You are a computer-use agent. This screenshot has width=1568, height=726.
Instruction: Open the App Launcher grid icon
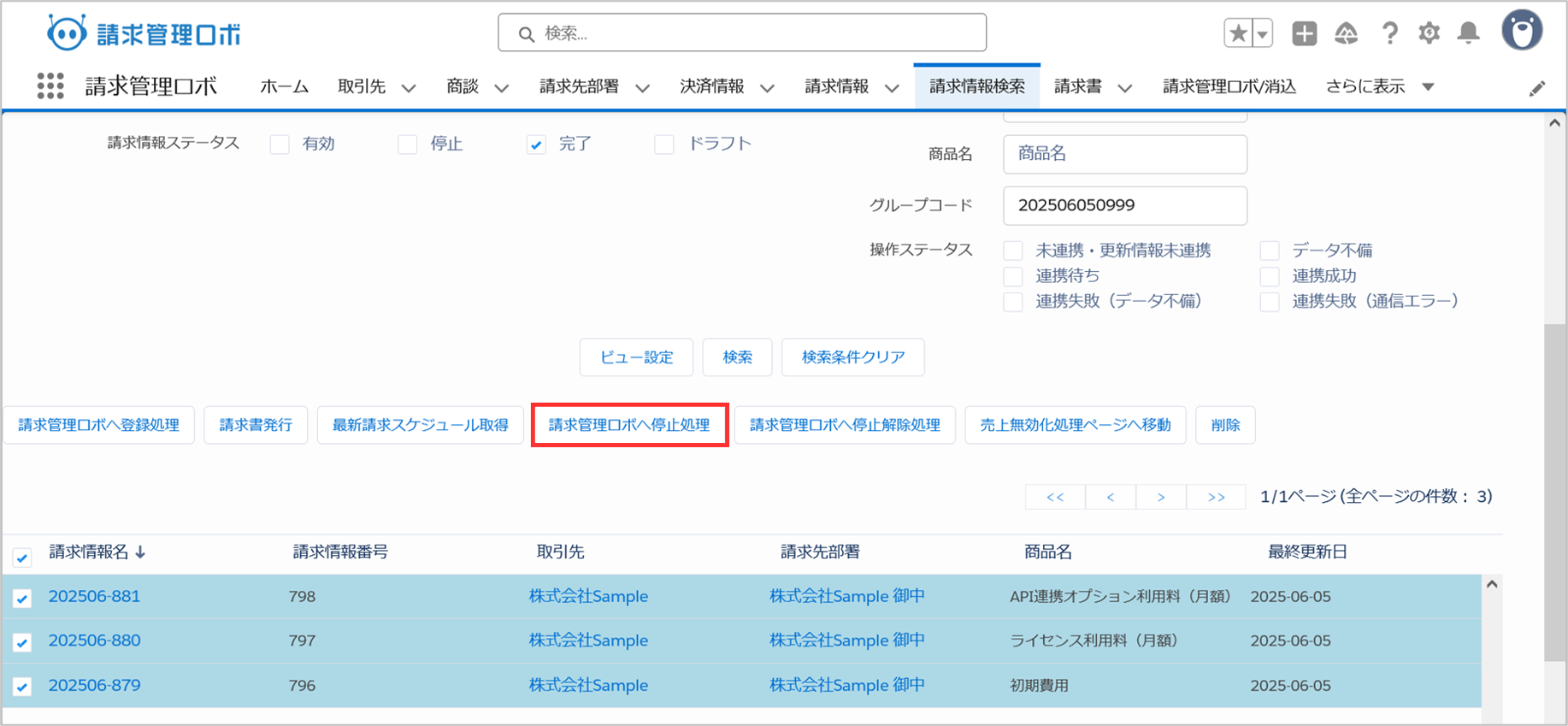50,86
